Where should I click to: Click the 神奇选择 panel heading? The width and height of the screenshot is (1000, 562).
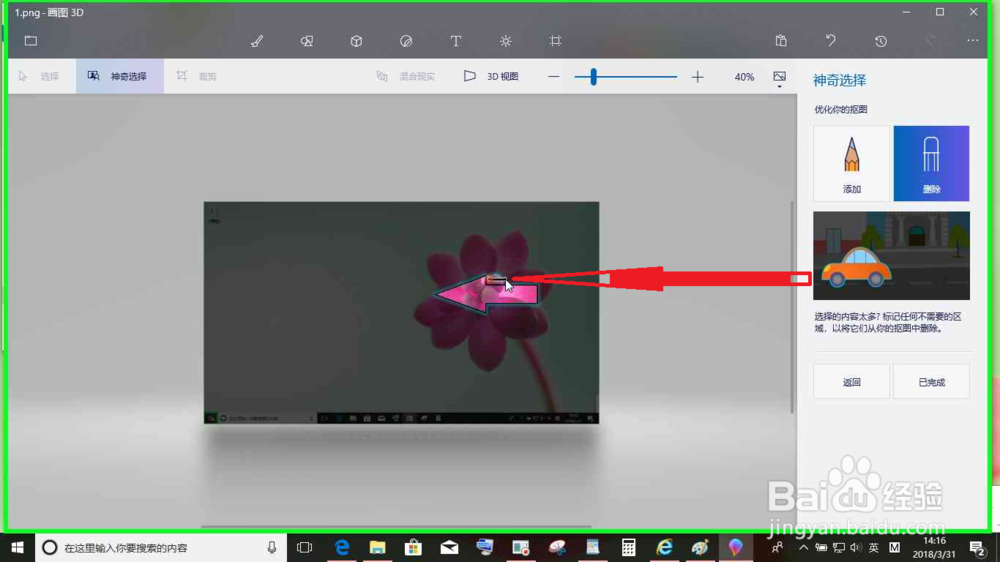(x=839, y=80)
